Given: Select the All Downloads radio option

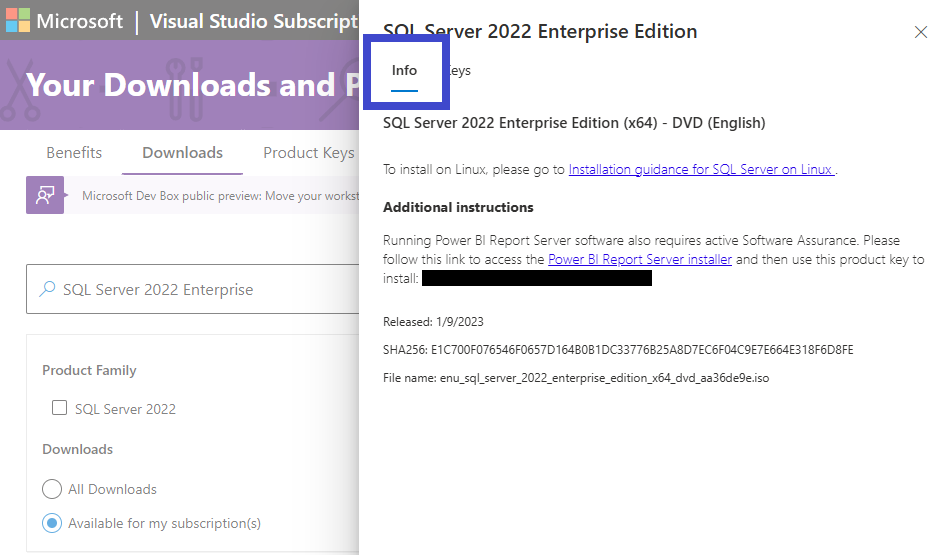Looking at the screenshot, I should 52,489.
